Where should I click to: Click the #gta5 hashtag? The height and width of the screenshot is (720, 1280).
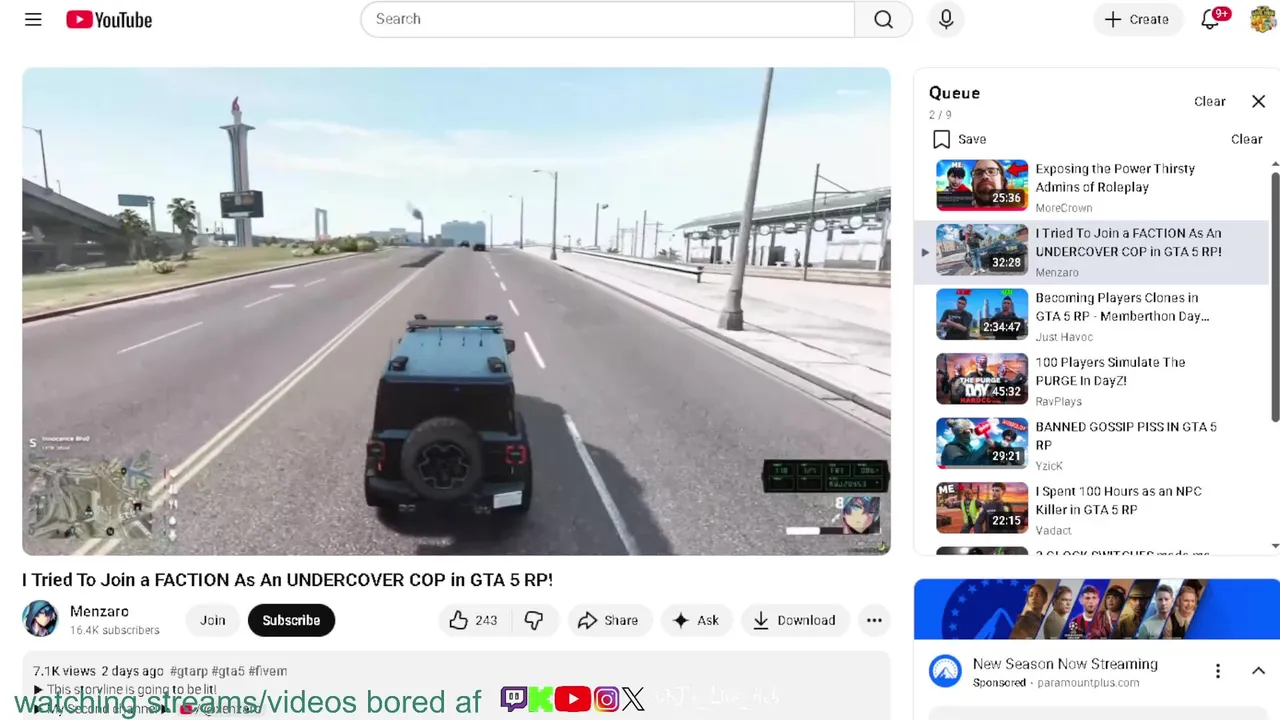[228, 671]
